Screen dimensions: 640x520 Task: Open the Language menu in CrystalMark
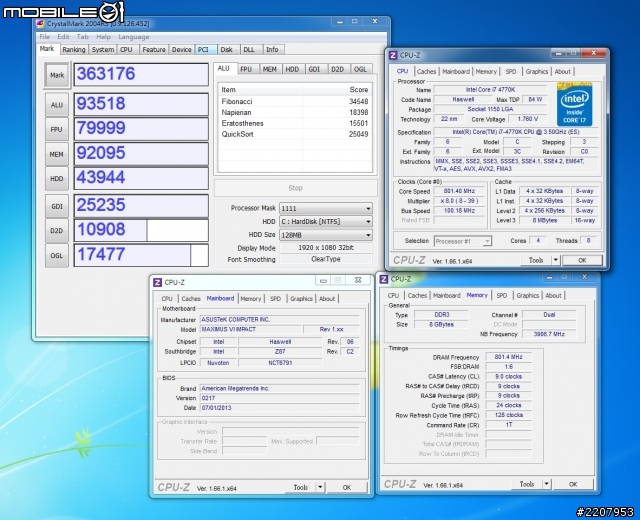134,37
